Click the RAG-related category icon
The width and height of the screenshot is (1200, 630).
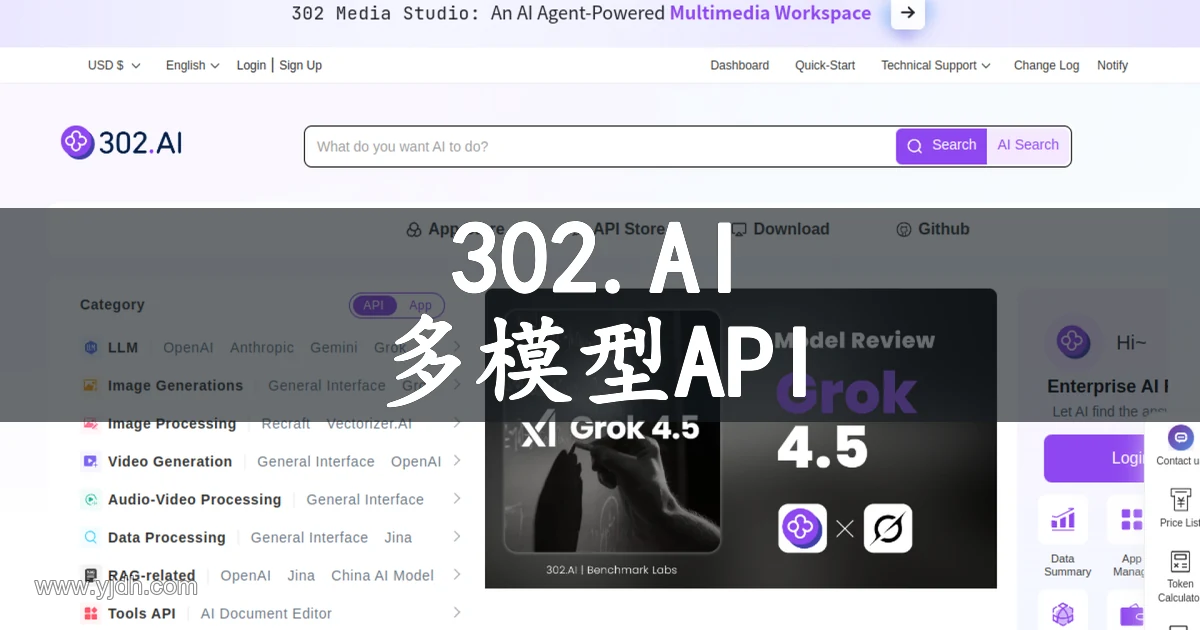point(91,576)
